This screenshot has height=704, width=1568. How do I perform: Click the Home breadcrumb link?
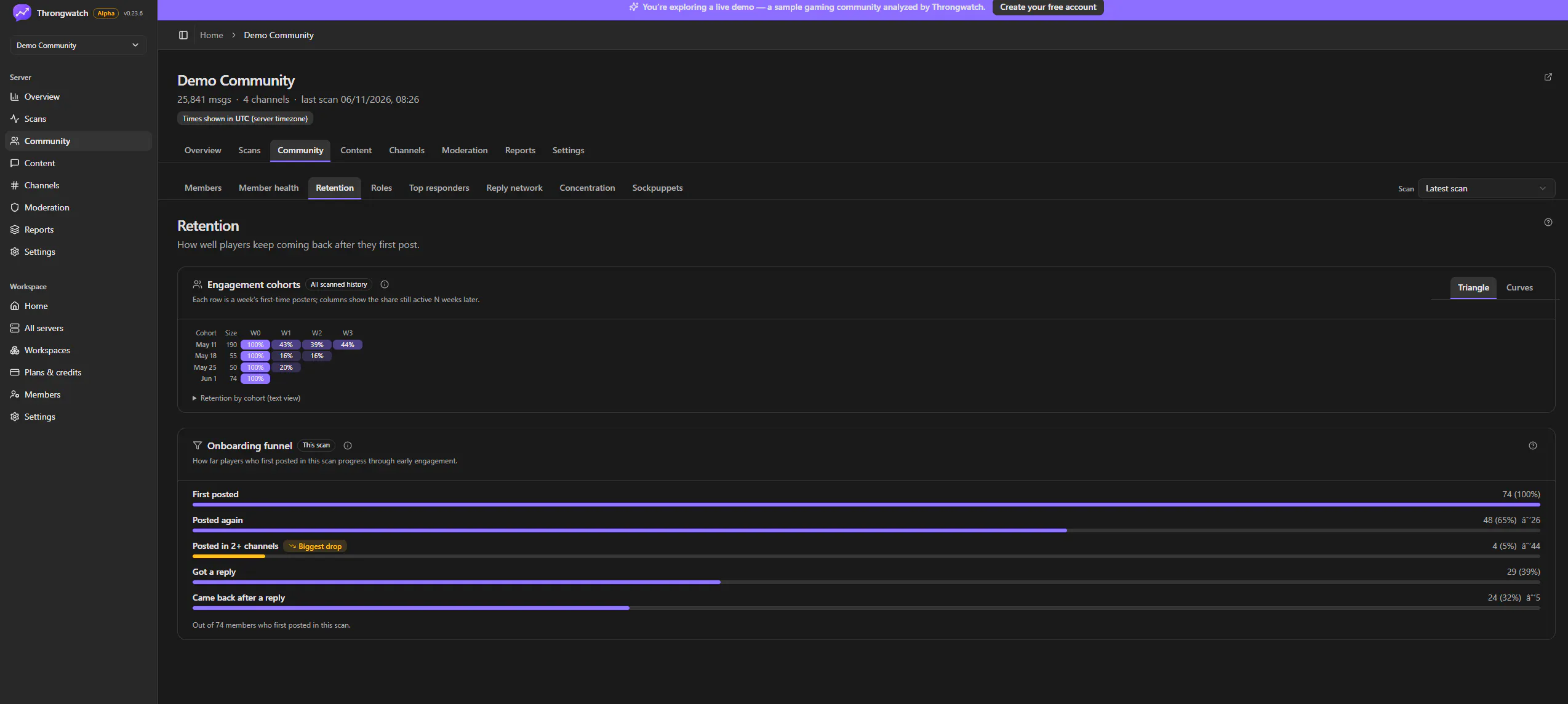tap(211, 35)
